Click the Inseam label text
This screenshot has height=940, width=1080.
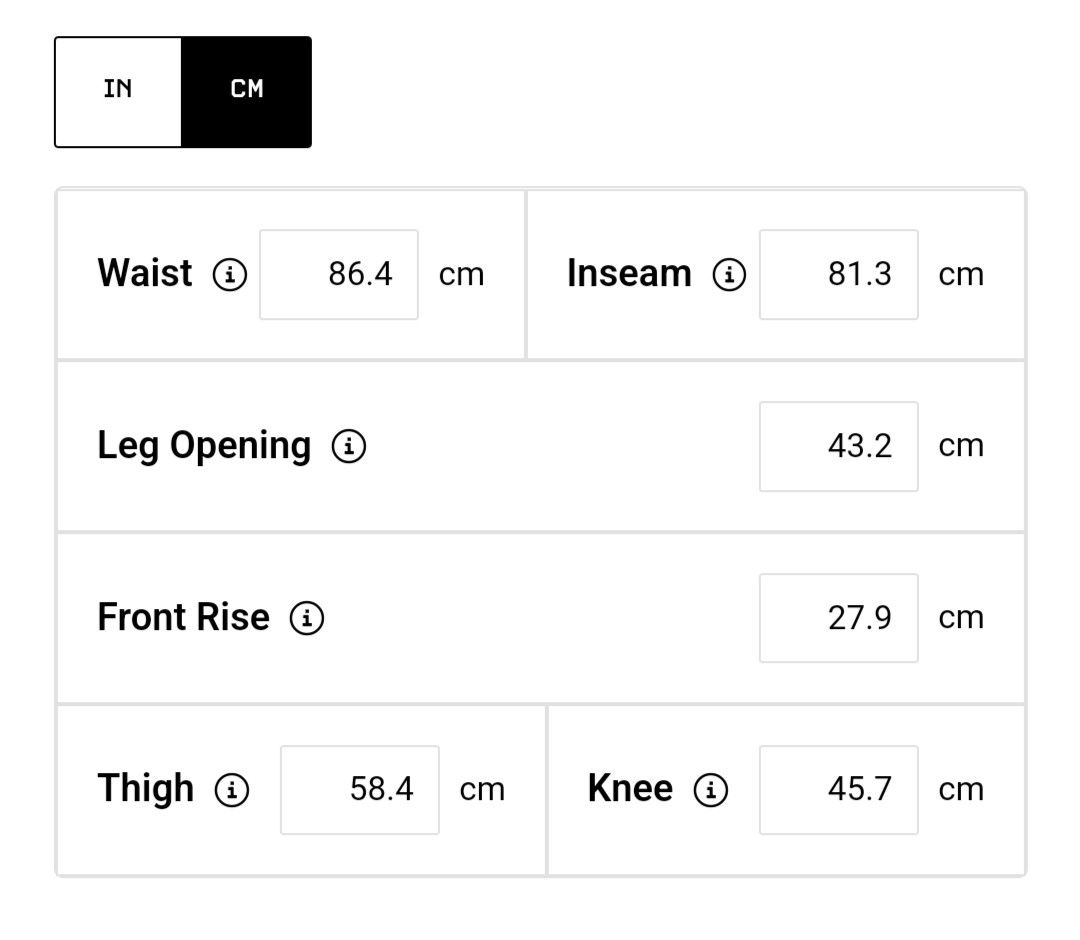click(x=629, y=273)
